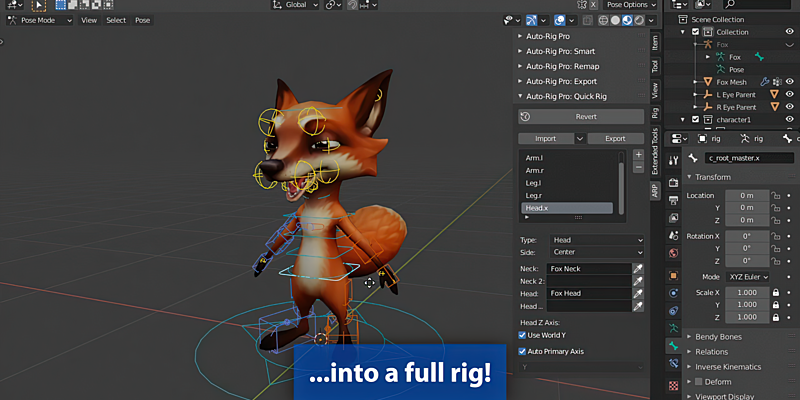Open the Select menu
The height and width of the screenshot is (400, 800).
(116, 20)
